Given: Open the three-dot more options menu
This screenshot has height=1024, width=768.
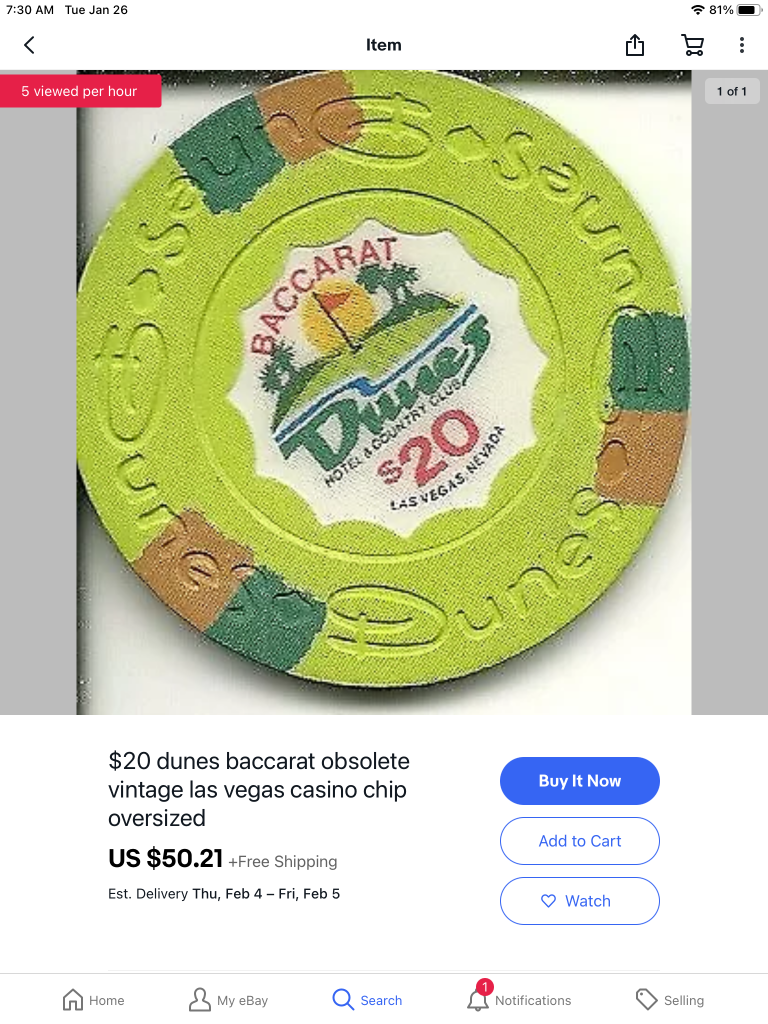Looking at the screenshot, I should pyautogui.click(x=742, y=45).
